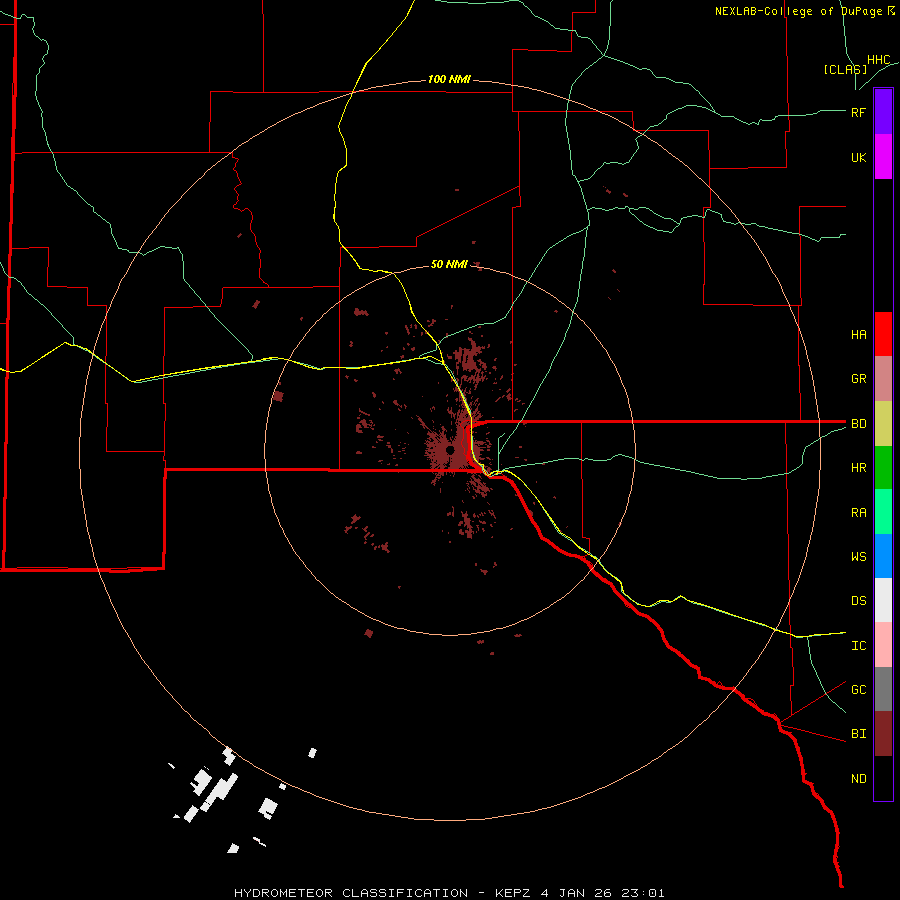This screenshot has height=900, width=900.
Task: Click the BD legend label
Action: click(x=858, y=423)
